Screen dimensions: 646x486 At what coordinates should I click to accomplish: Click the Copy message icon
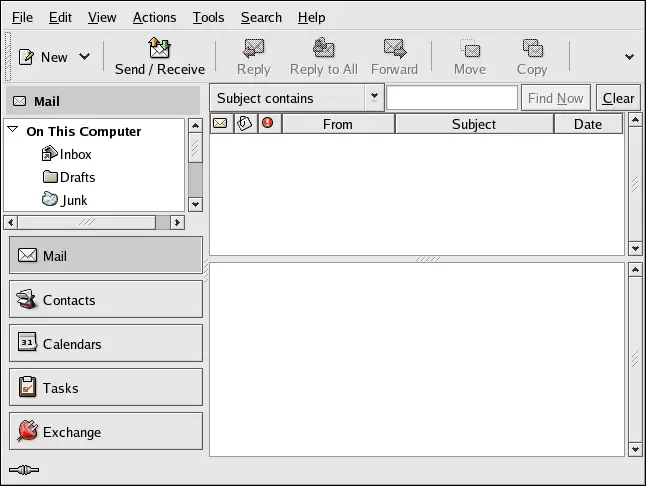click(532, 48)
